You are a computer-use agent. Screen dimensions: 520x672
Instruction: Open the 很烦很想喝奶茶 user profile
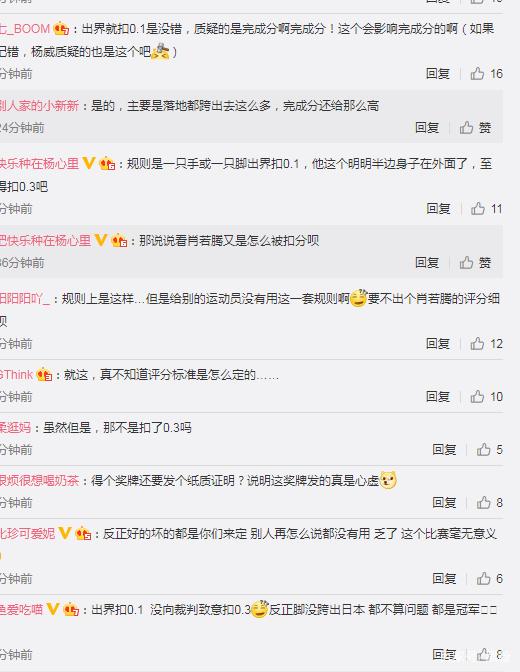click(39, 480)
